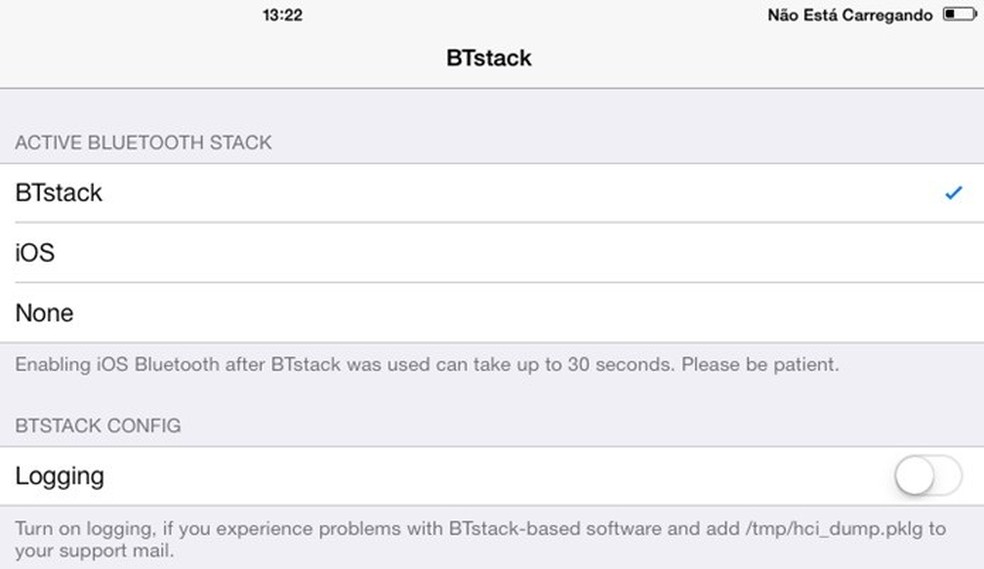Image resolution: width=984 pixels, height=569 pixels.
Task: Tap the None label text
Action: click(x=44, y=313)
